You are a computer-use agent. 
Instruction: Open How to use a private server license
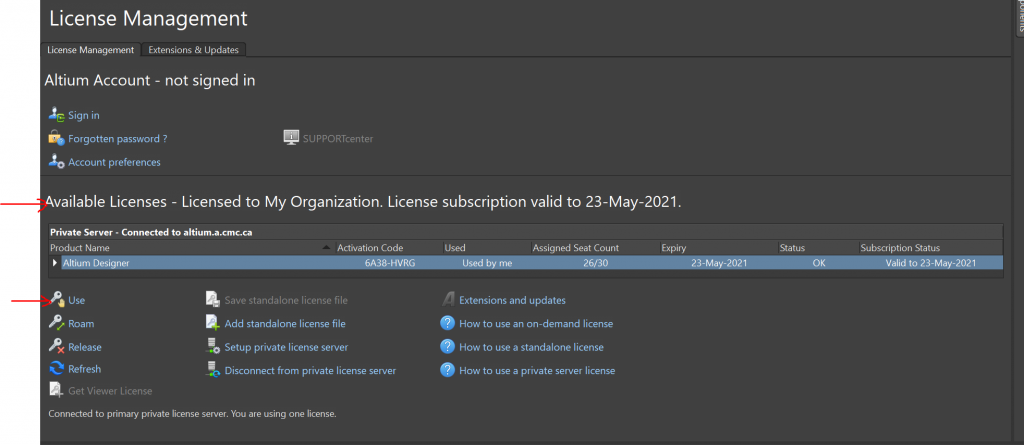click(537, 371)
